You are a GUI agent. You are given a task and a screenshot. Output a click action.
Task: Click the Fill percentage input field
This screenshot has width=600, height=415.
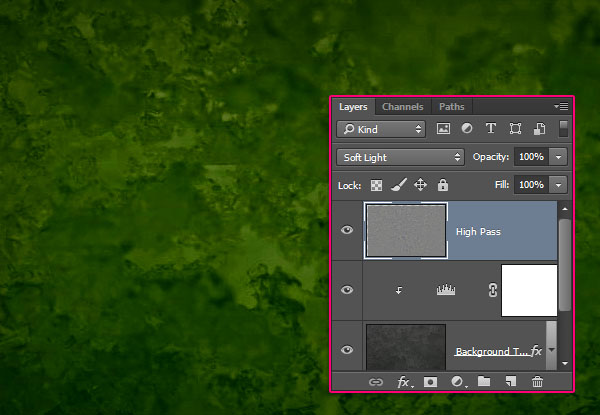(530, 185)
